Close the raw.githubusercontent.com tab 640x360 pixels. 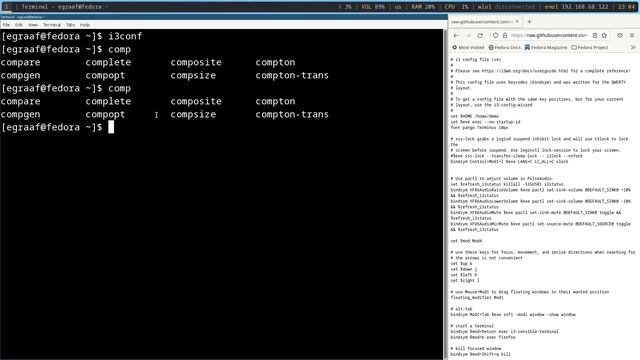tap(517, 22)
